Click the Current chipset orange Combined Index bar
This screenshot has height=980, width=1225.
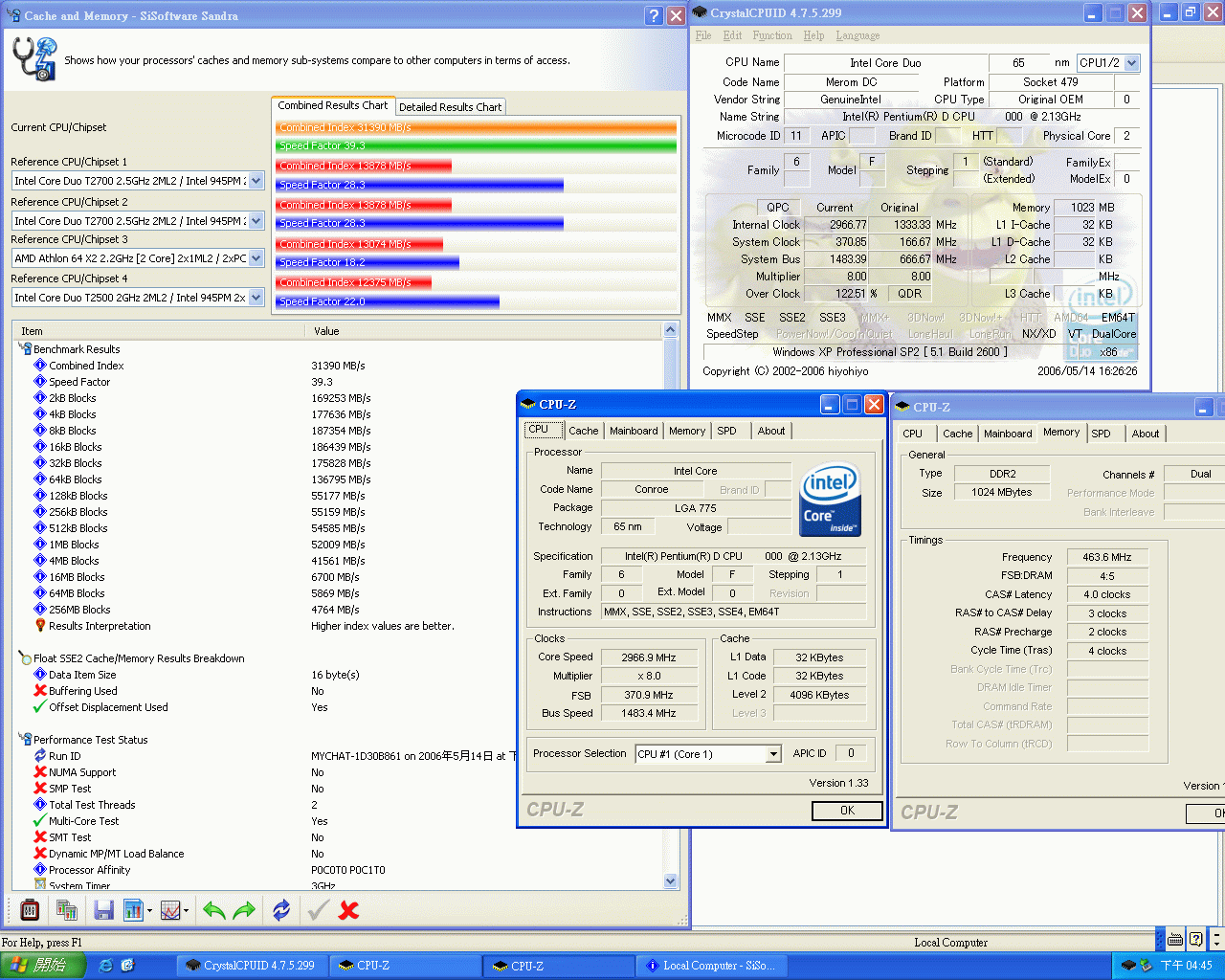pyautogui.click(x=477, y=127)
